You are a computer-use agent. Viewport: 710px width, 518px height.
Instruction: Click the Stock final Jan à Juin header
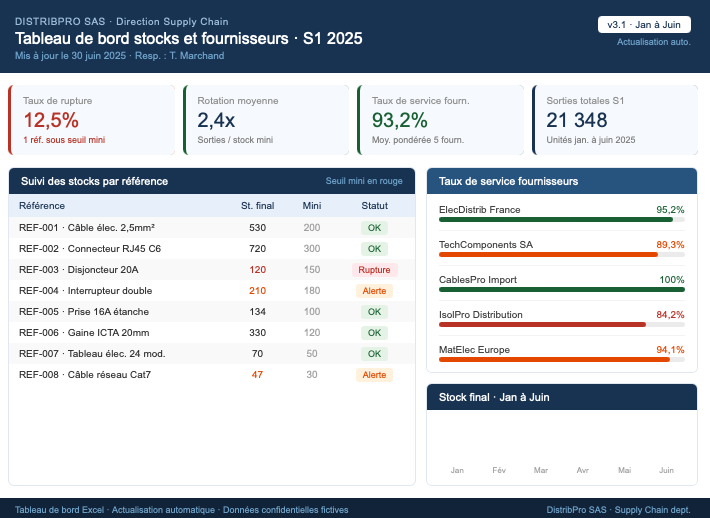[x=494, y=397]
